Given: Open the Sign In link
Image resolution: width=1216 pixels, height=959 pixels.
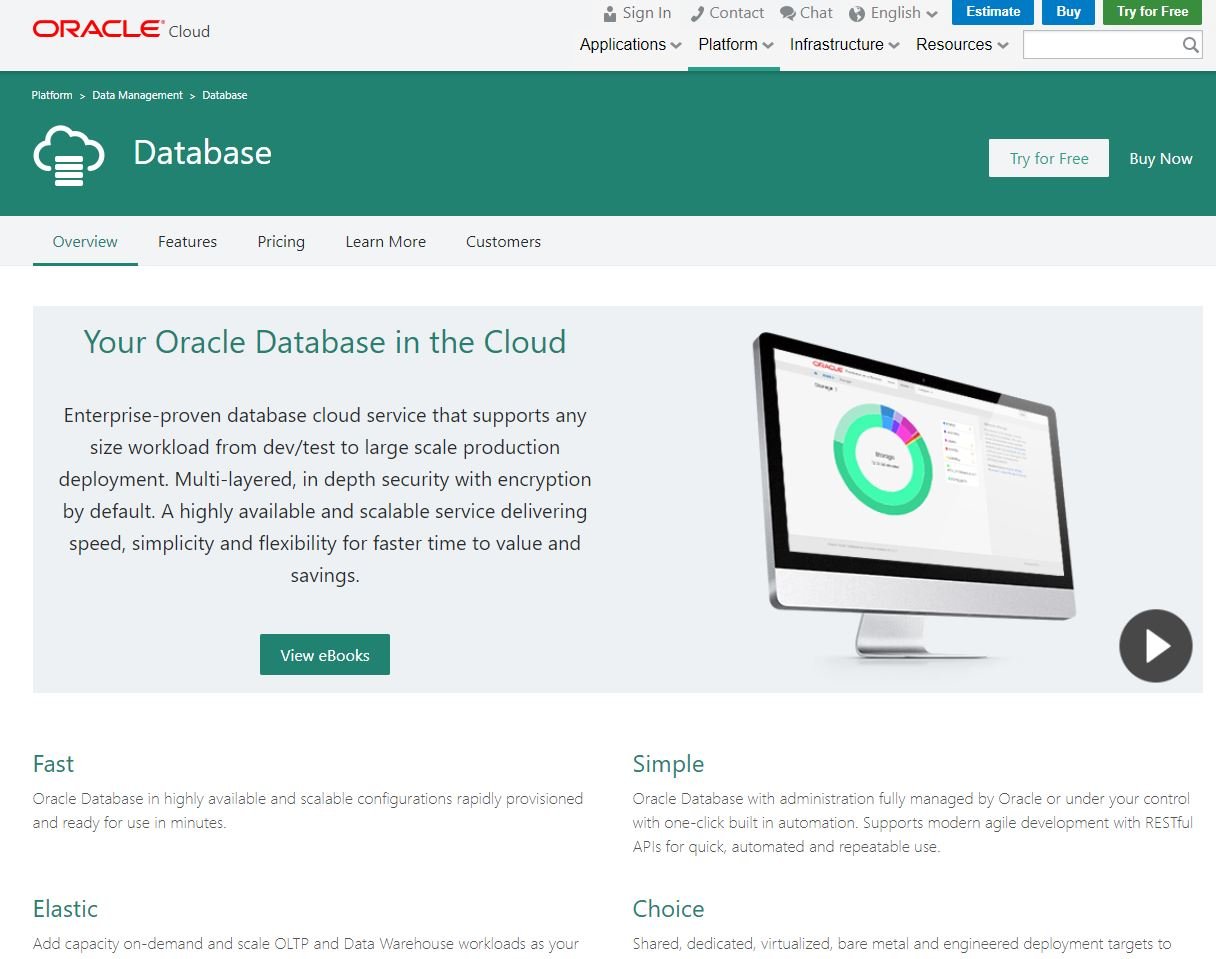Looking at the screenshot, I should [647, 13].
